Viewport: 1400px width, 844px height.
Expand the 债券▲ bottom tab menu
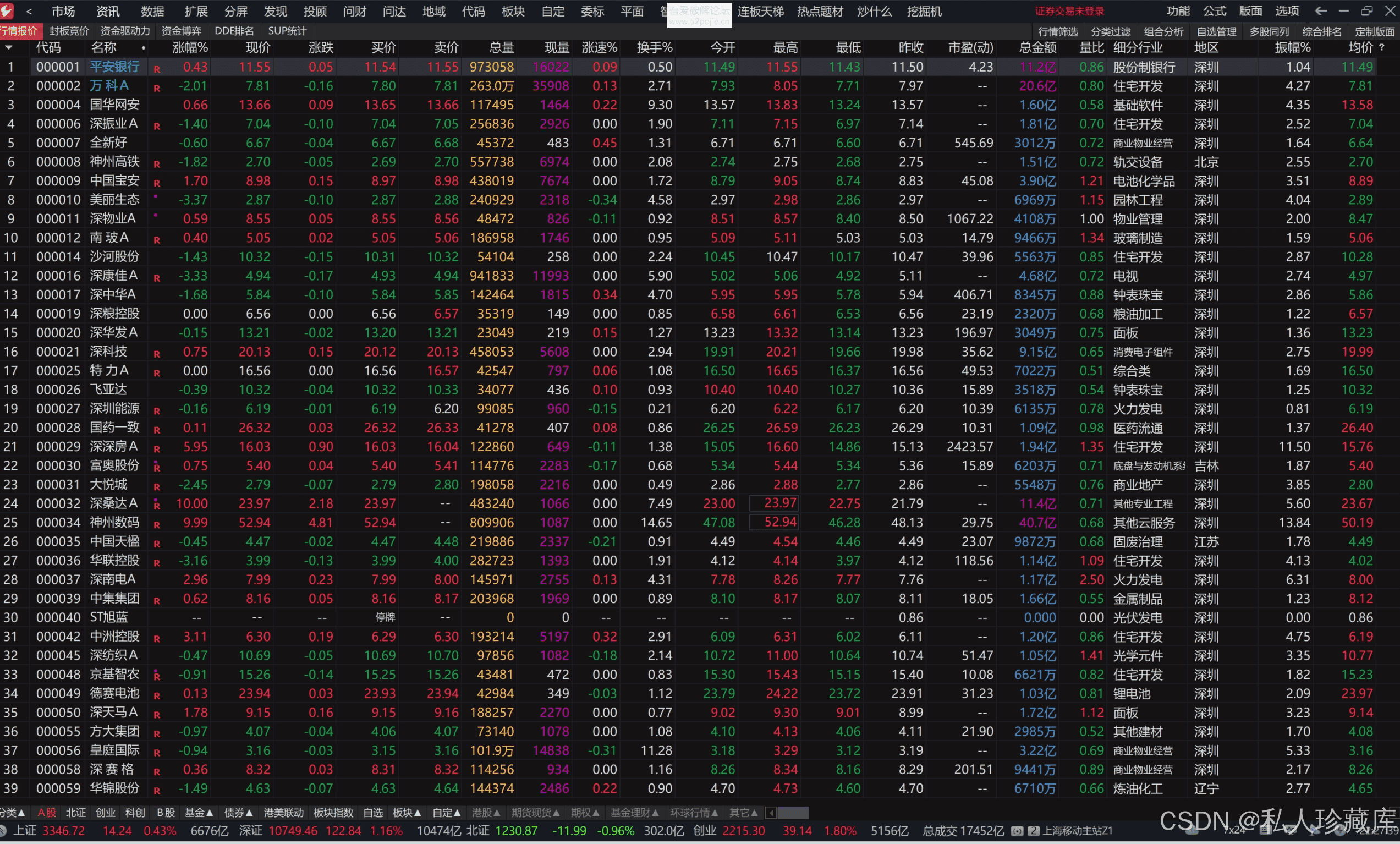pyautogui.click(x=239, y=813)
